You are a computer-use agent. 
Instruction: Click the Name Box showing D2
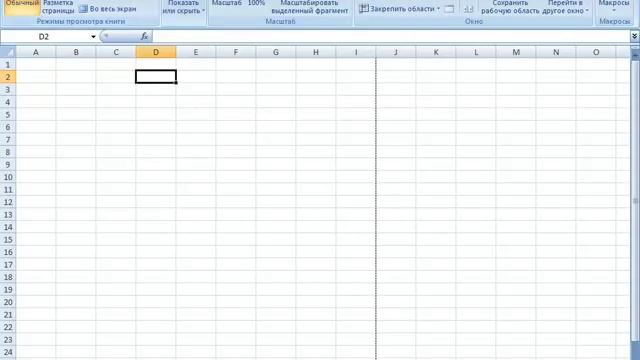44,37
